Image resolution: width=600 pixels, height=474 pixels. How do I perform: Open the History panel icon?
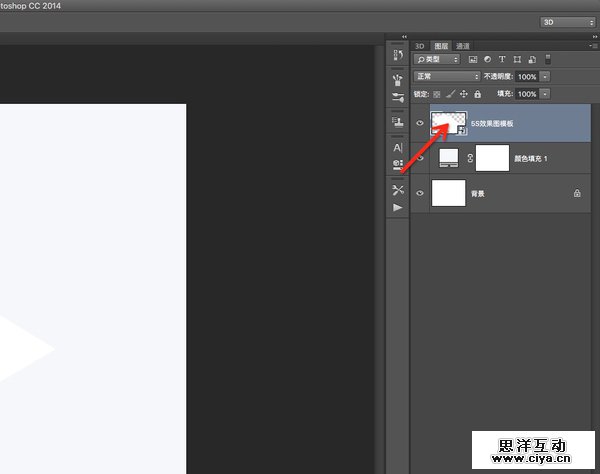click(398, 55)
